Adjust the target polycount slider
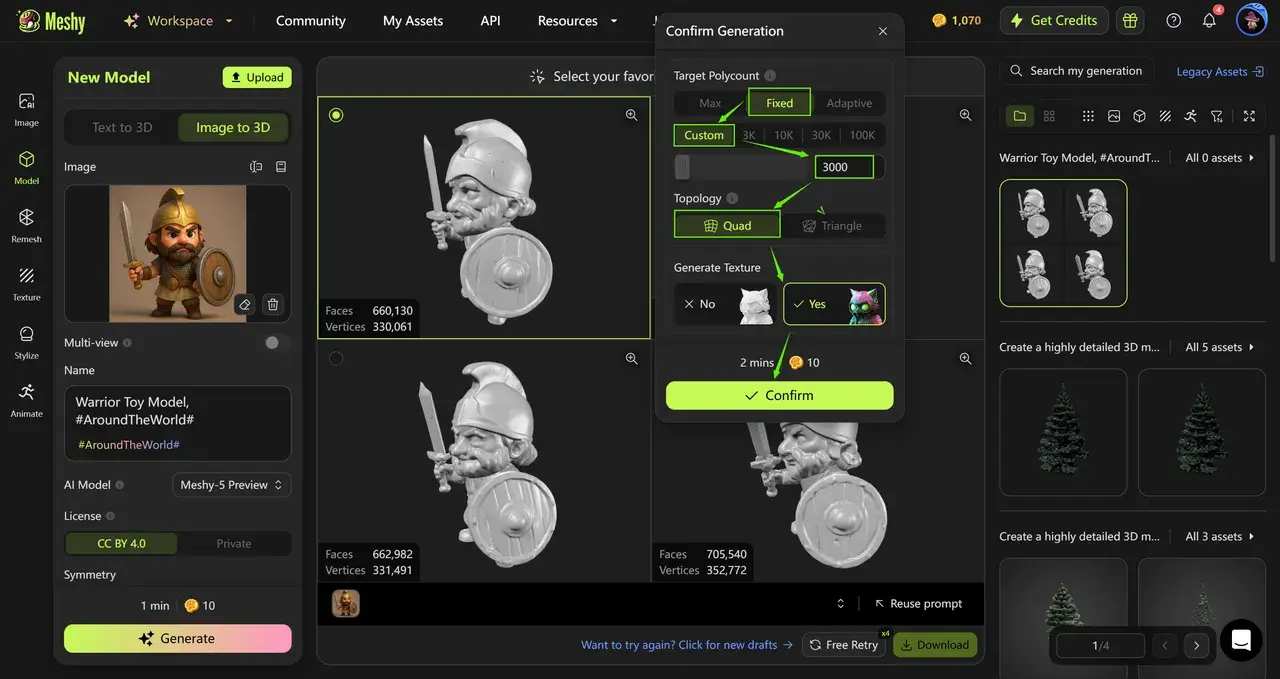The width and height of the screenshot is (1280, 679). (683, 167)
